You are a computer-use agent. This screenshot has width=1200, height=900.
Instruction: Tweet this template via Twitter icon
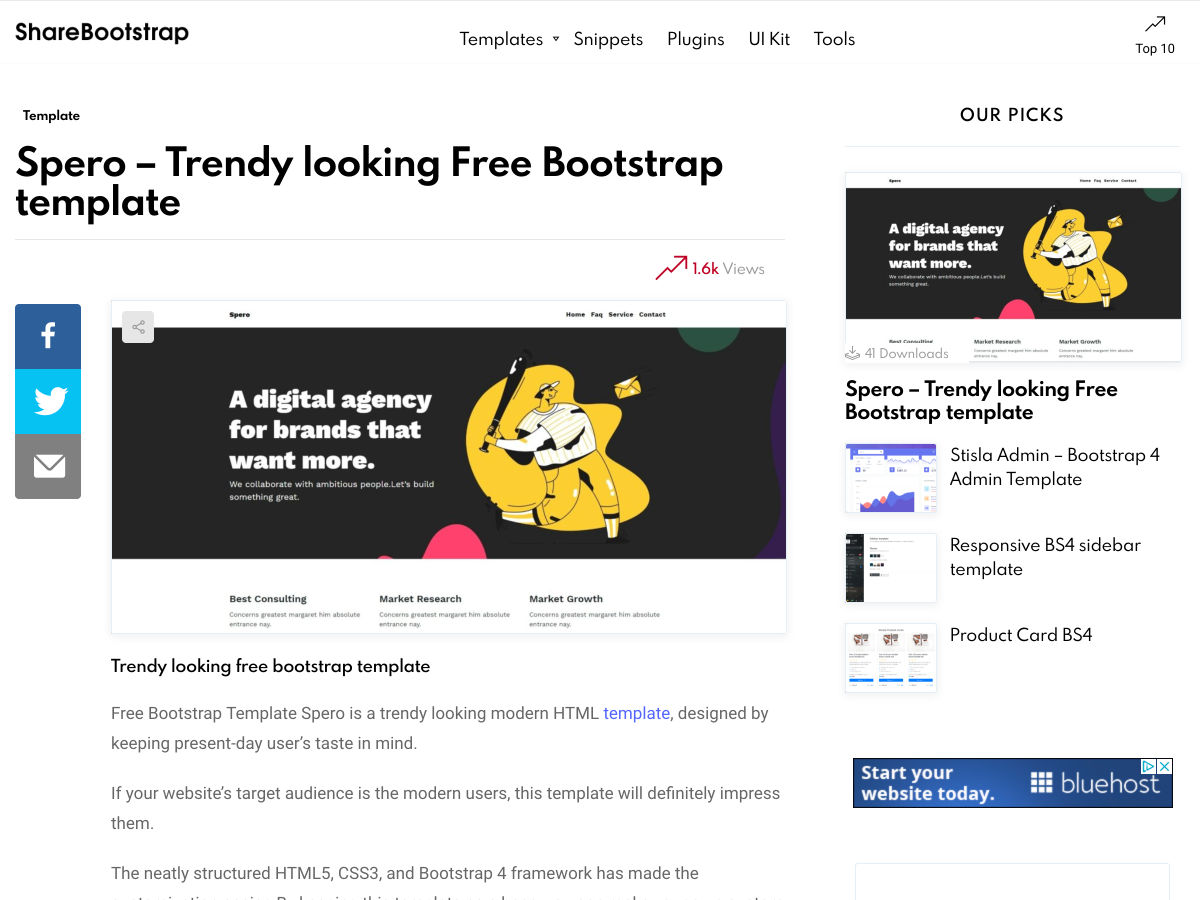click(48, 401)
